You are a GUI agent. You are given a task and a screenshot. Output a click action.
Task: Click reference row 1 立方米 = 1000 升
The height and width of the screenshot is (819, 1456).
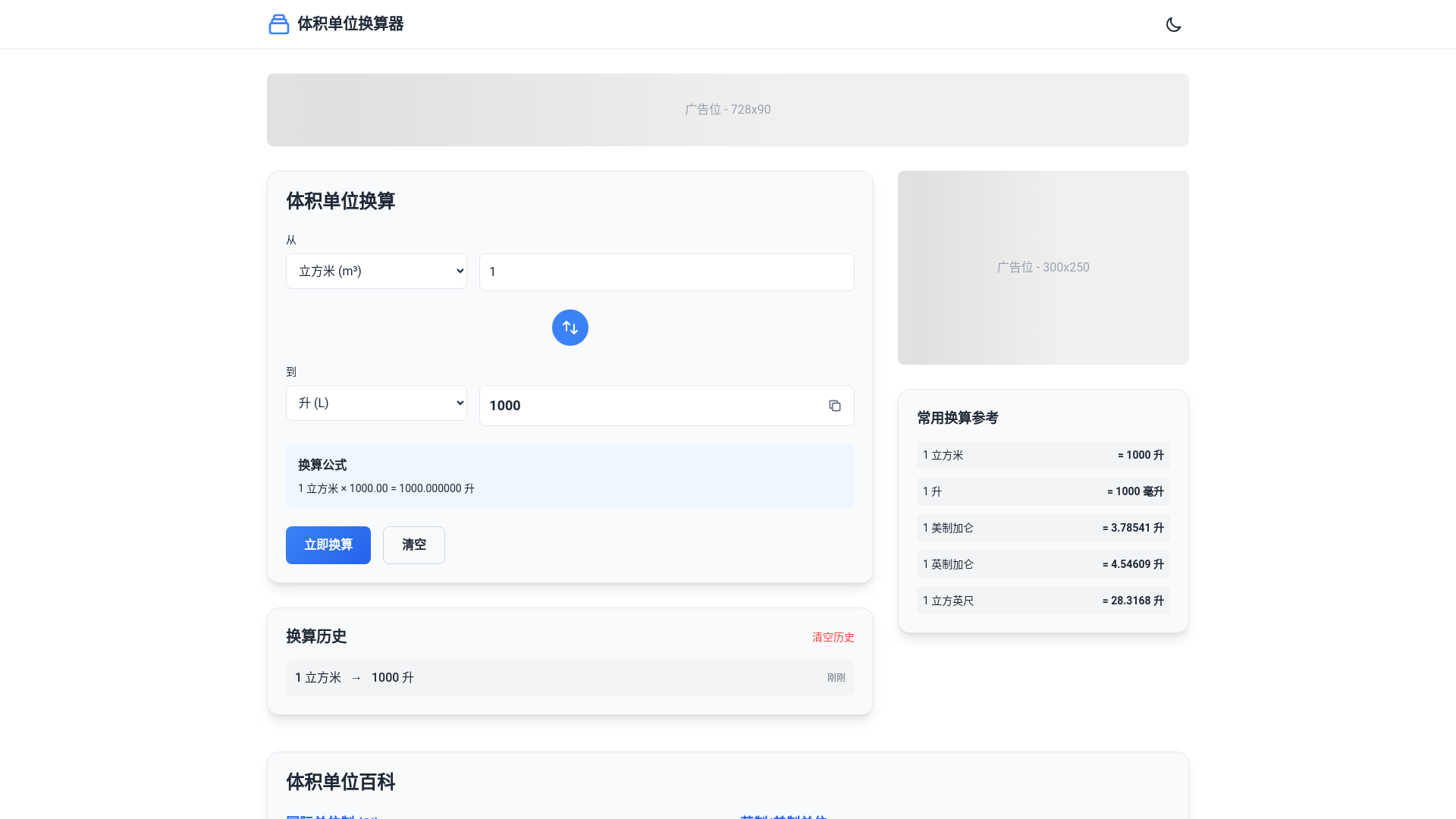tap(1043, 455)
